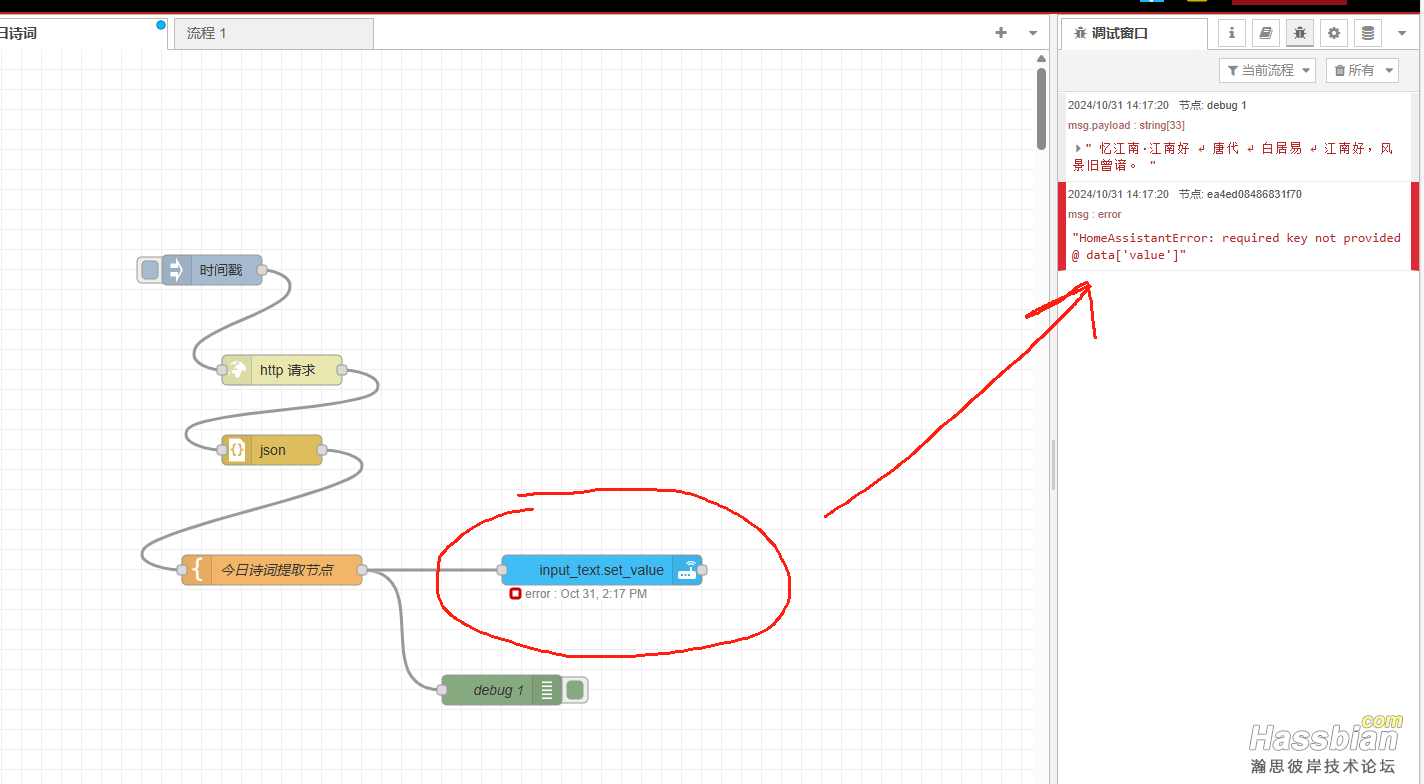This screenshot has width=1424, height=784.
Task: Click the 节点: debug 1 link
Action: point(1212,105)
